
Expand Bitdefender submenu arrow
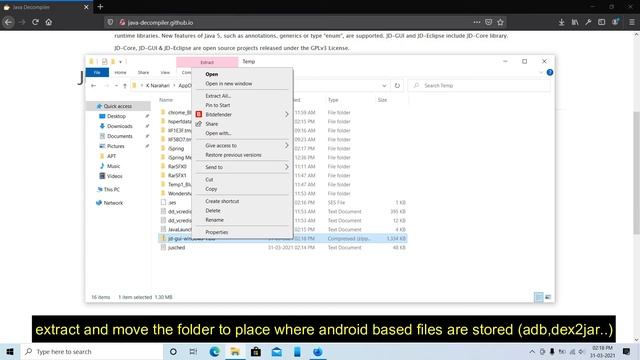coord(287,115)
